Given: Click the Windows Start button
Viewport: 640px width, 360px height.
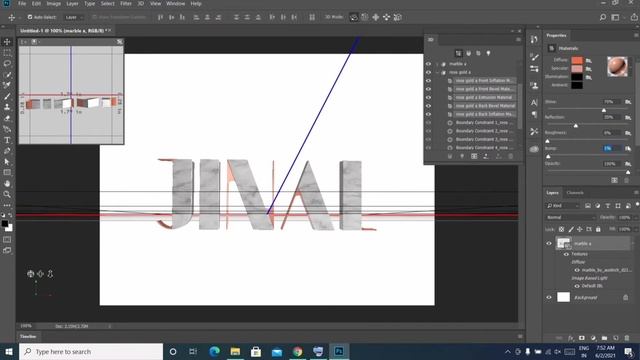Looking at the screenshot, I should 9,351.
